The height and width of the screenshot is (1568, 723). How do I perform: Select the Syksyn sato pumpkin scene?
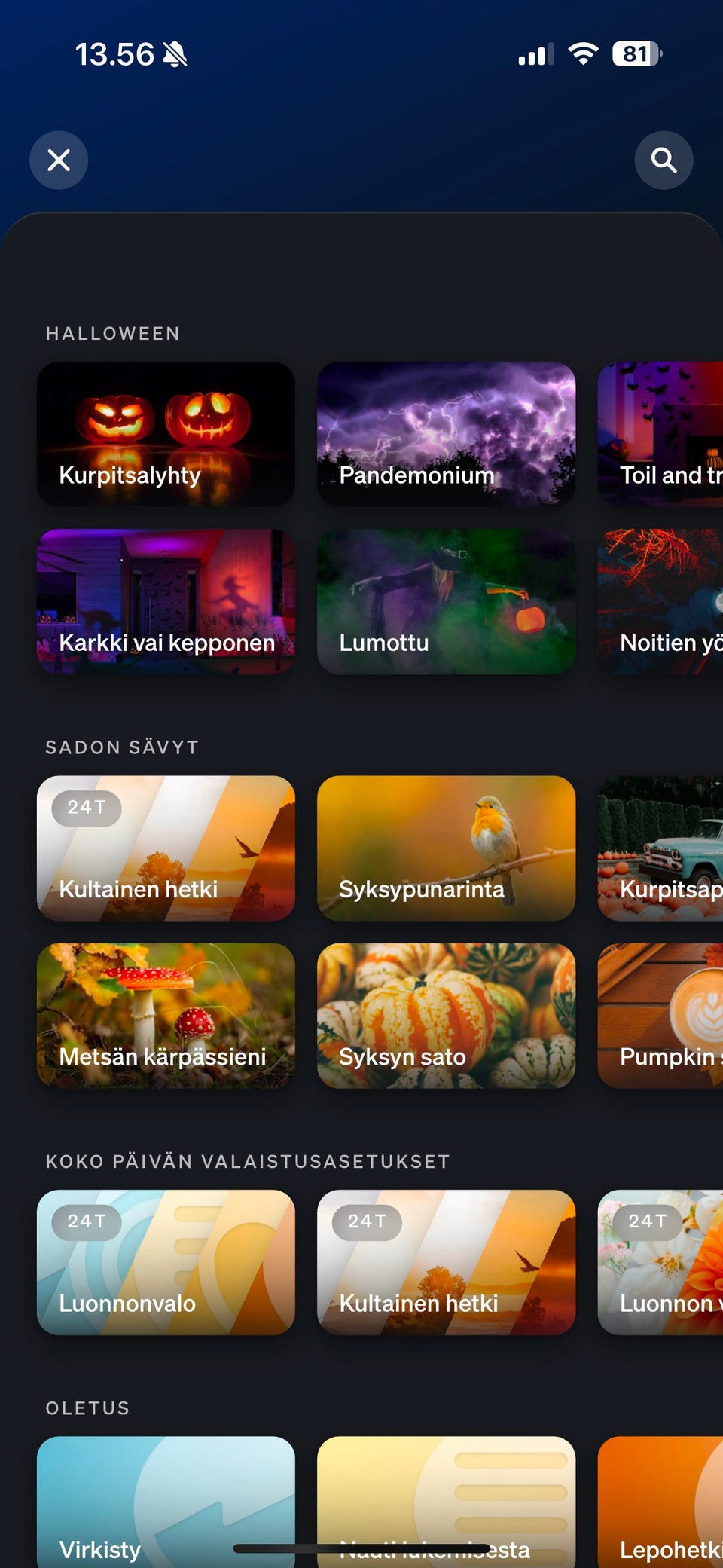pyautogui.click(x=446, y=1016)
